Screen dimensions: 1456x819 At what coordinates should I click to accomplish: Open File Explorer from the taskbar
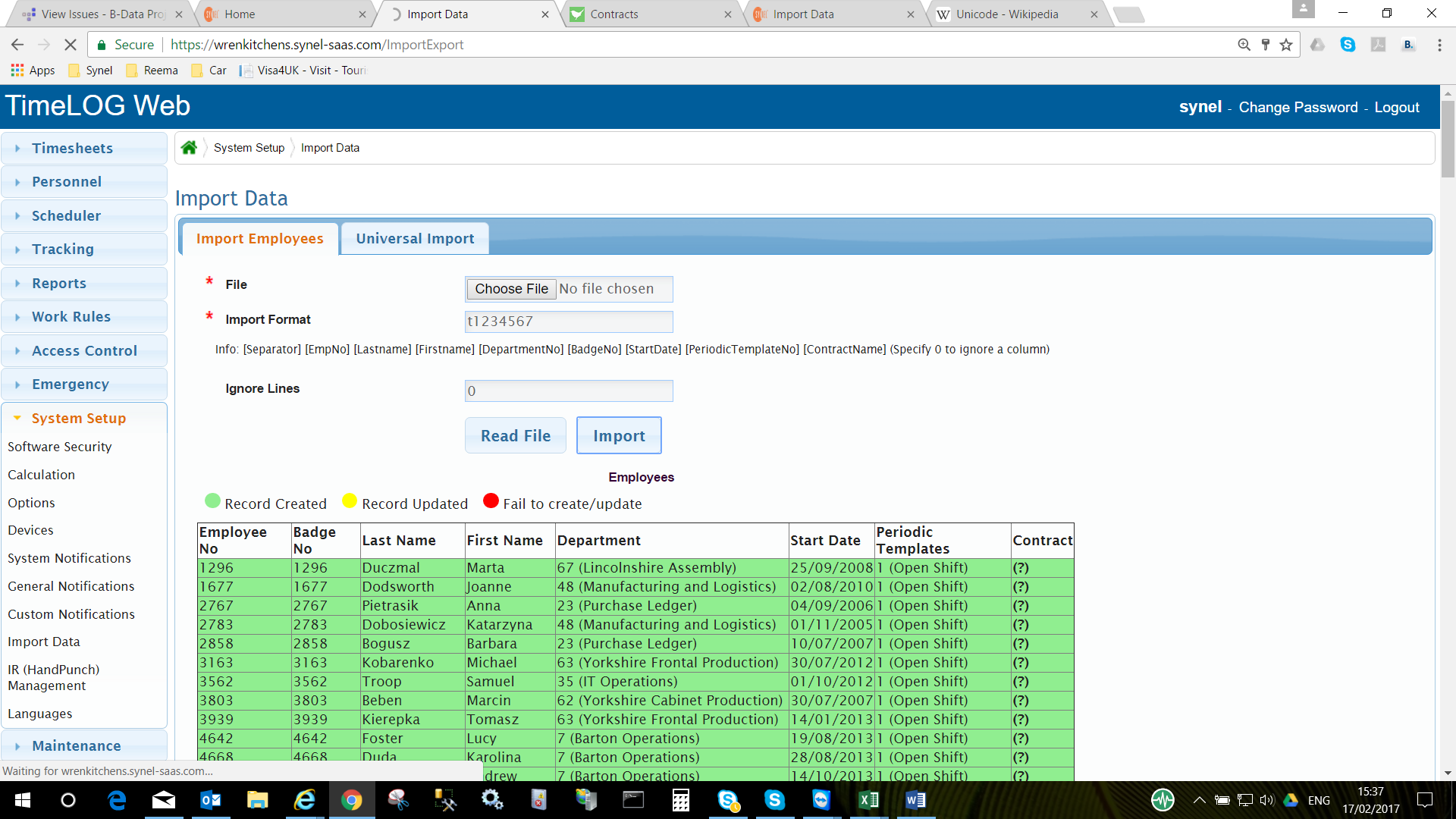click(257, 800)
